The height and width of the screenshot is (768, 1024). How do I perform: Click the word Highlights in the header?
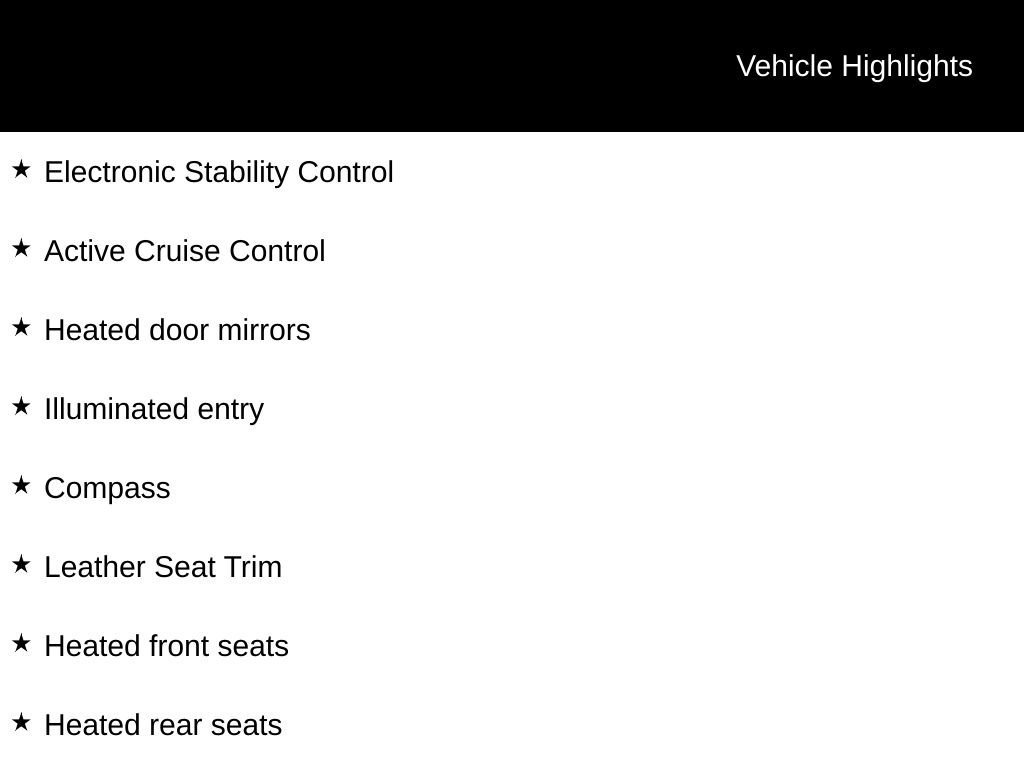tap(907, 67)
